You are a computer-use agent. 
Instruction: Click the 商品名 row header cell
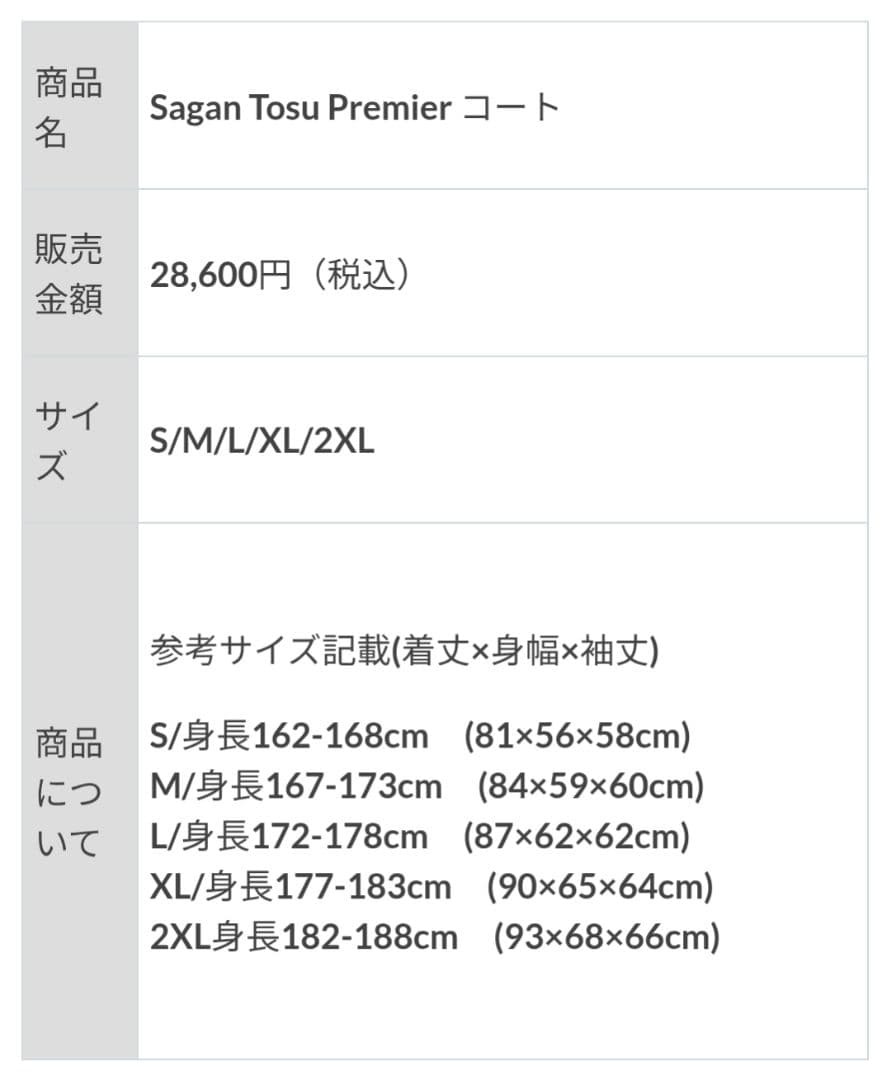click(69, 107)
